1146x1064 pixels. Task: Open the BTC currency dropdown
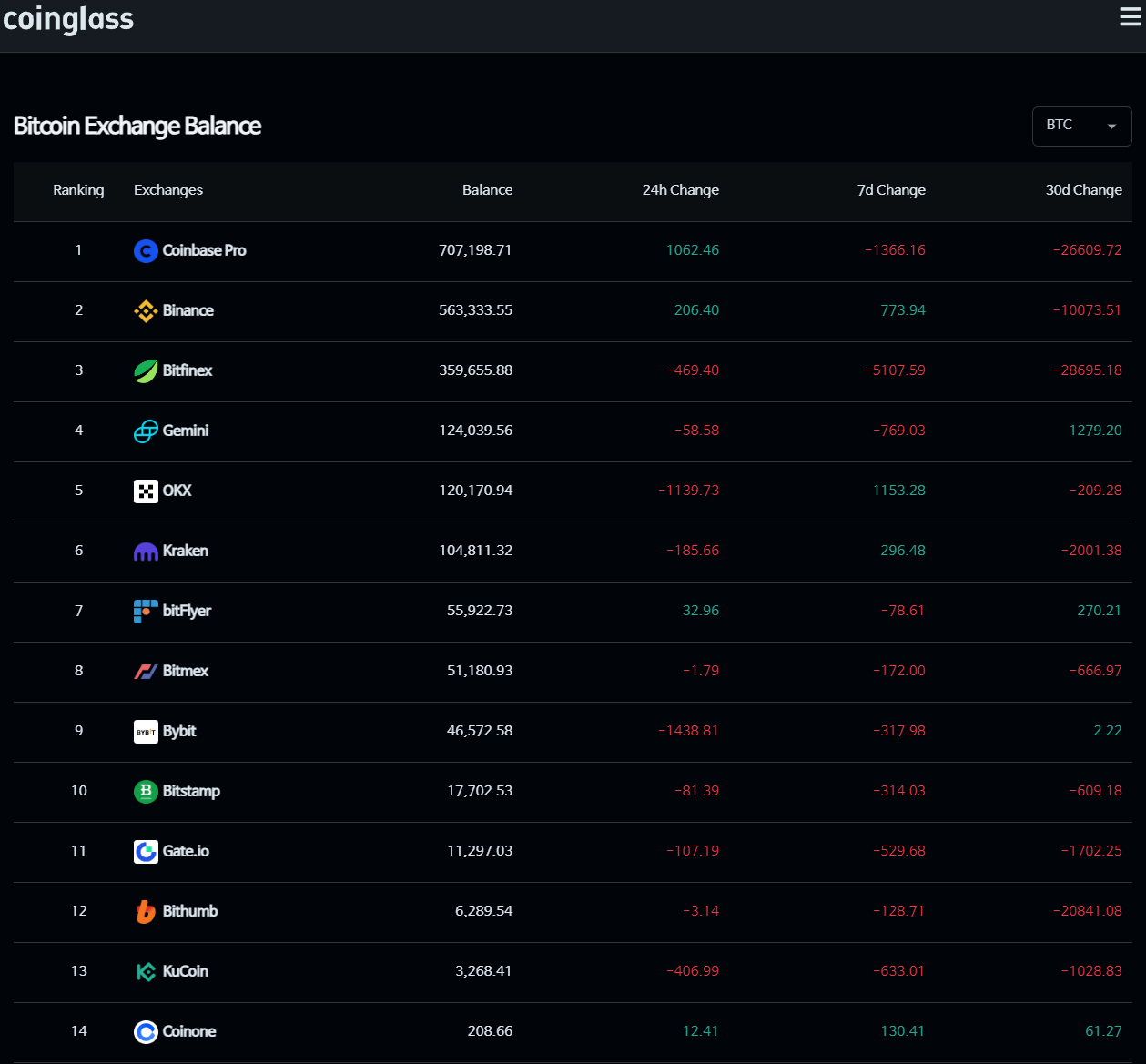point(1070,126)
